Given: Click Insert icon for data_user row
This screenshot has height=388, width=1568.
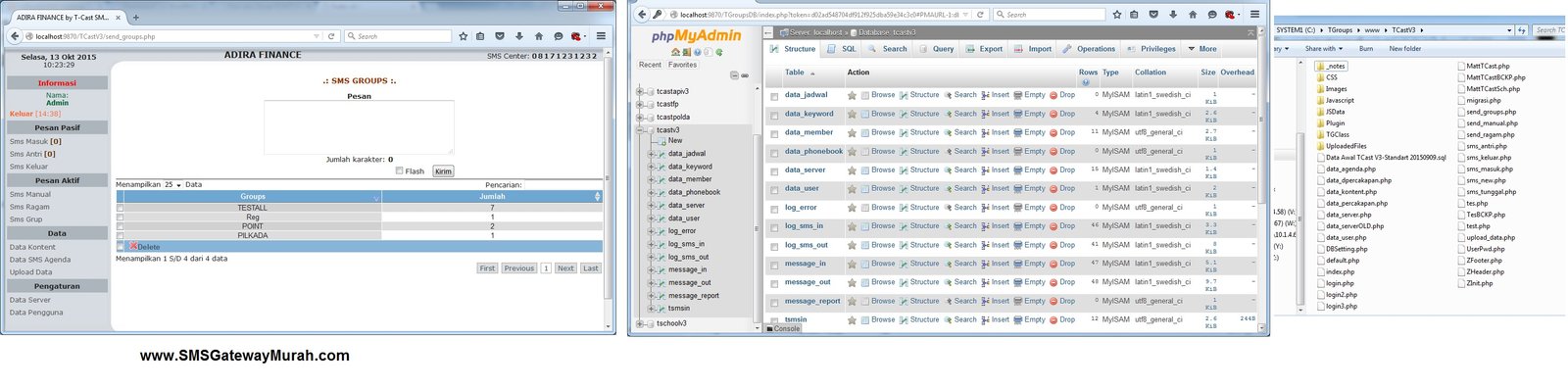Looking at the screenshot, I should (x=985, y=189).
